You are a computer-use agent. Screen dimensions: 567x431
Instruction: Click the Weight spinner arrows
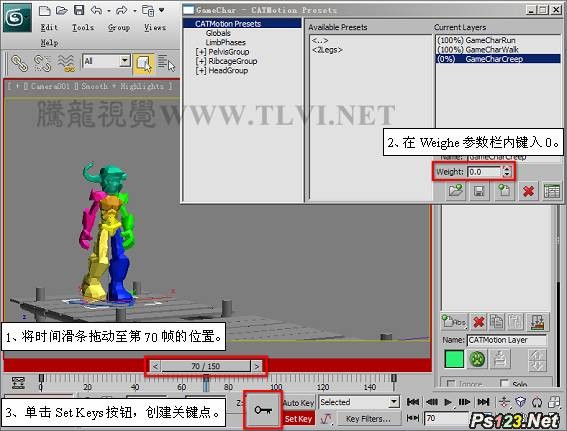click(507, 171)
